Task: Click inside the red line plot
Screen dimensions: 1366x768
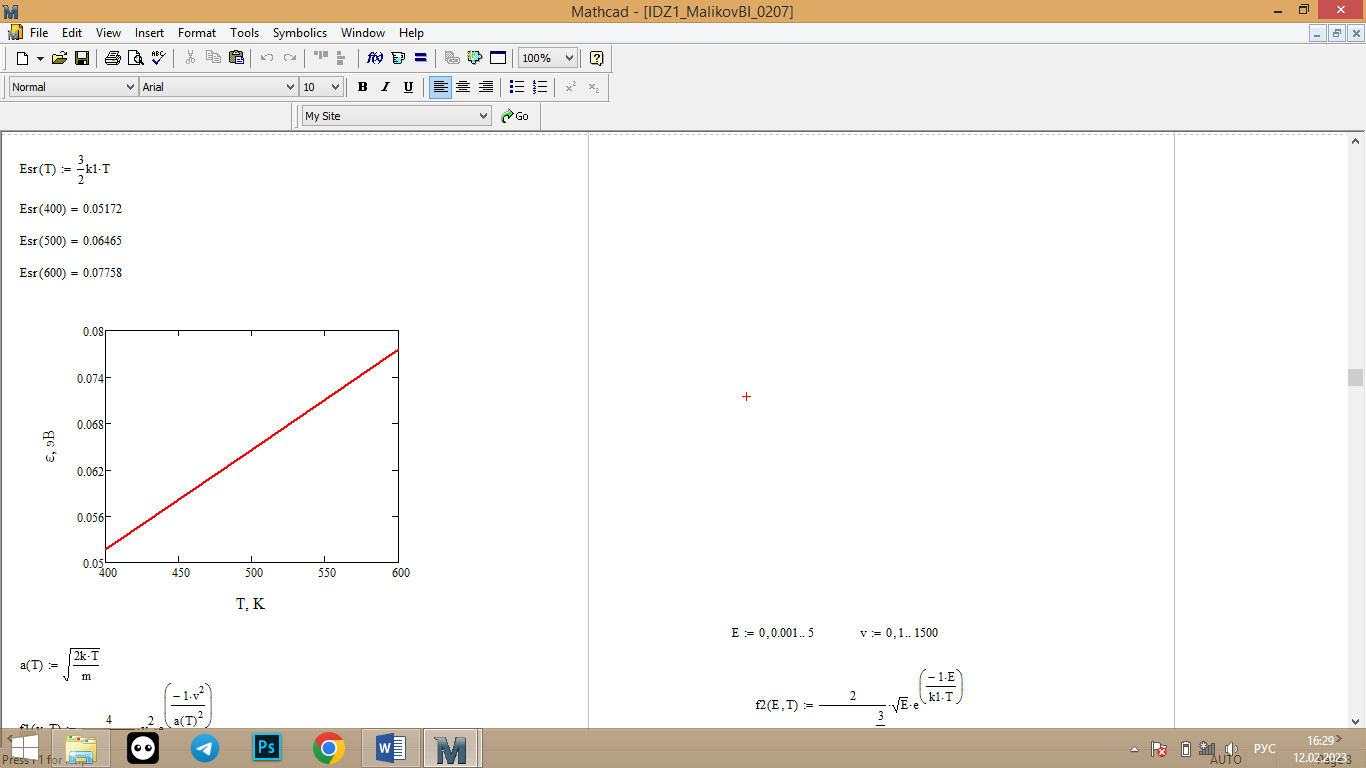Action: point(252,447)
